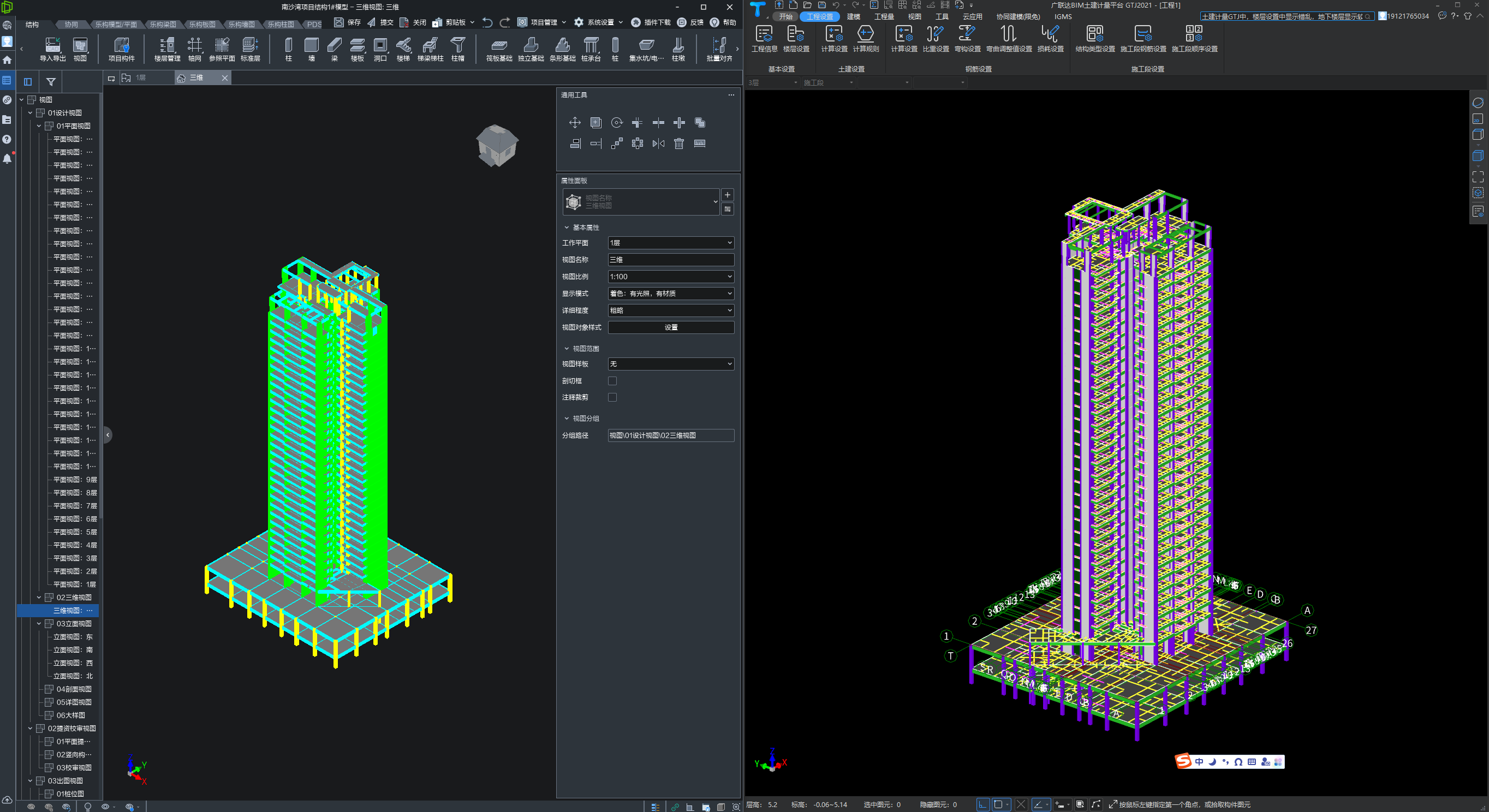Open the 工作平面 dropdown
Image resolution: width=1489 pixels, height=812 pixels.
coord(670,243)
